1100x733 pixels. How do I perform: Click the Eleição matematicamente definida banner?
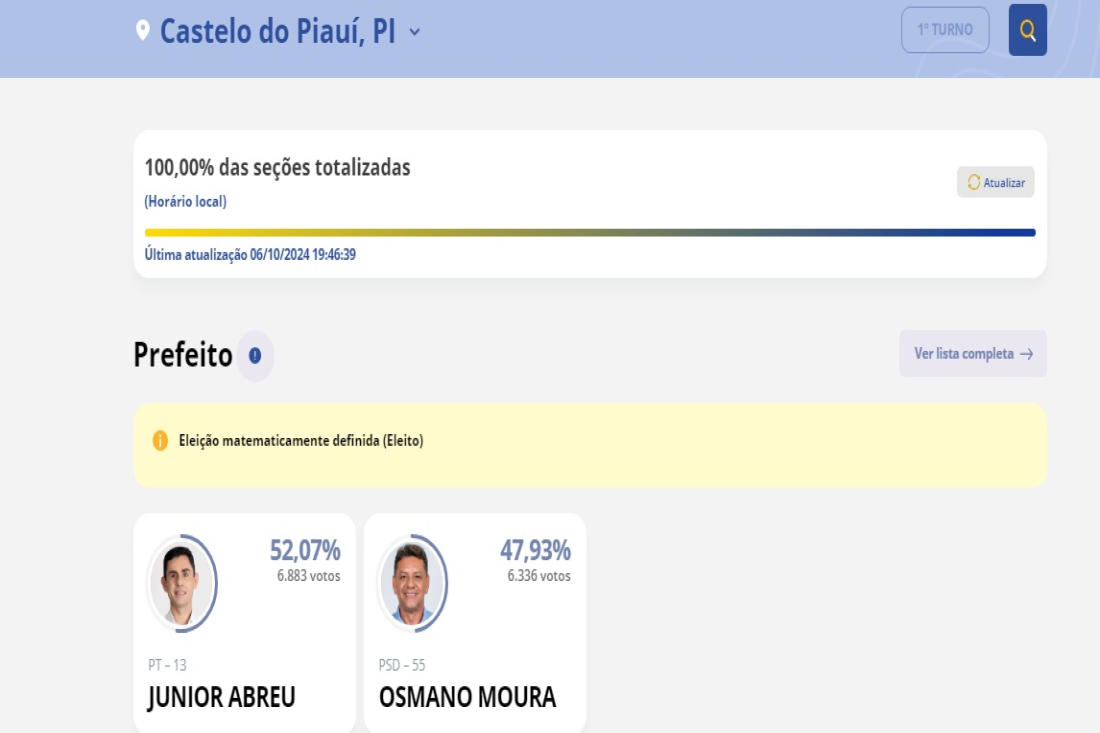tap(590, 445)
